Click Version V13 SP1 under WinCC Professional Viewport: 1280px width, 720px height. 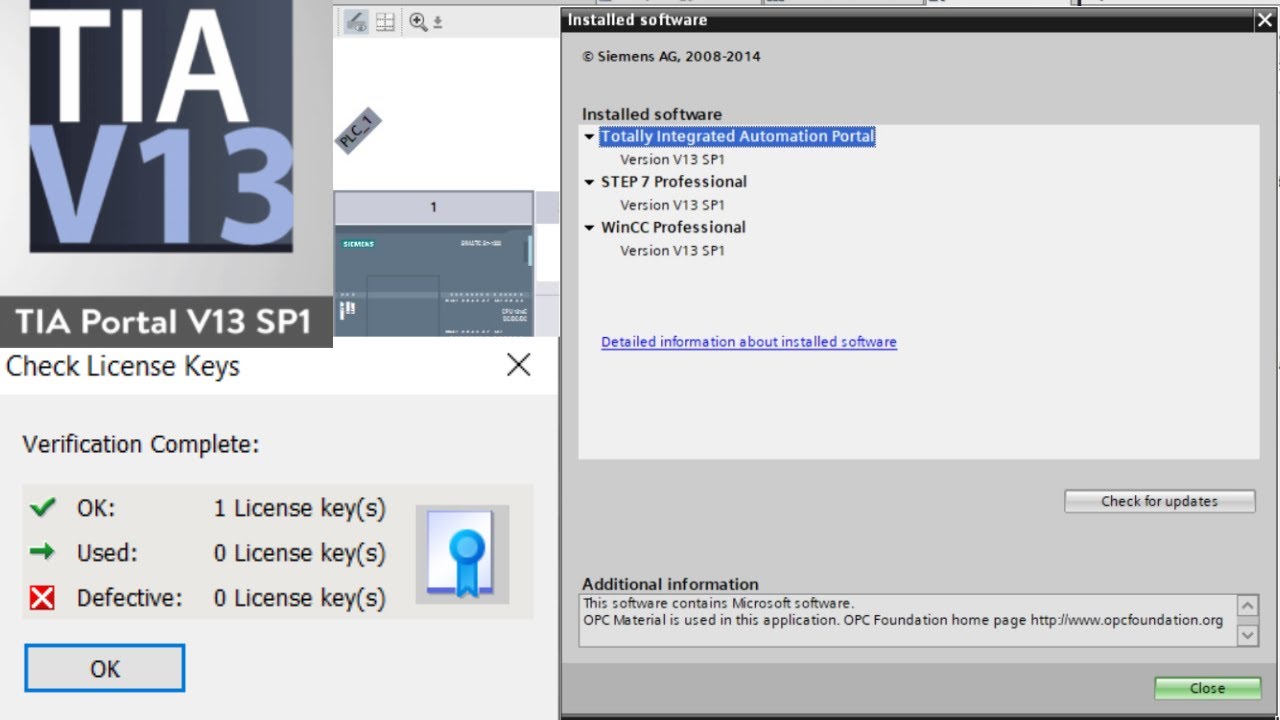tap(672, 251)
